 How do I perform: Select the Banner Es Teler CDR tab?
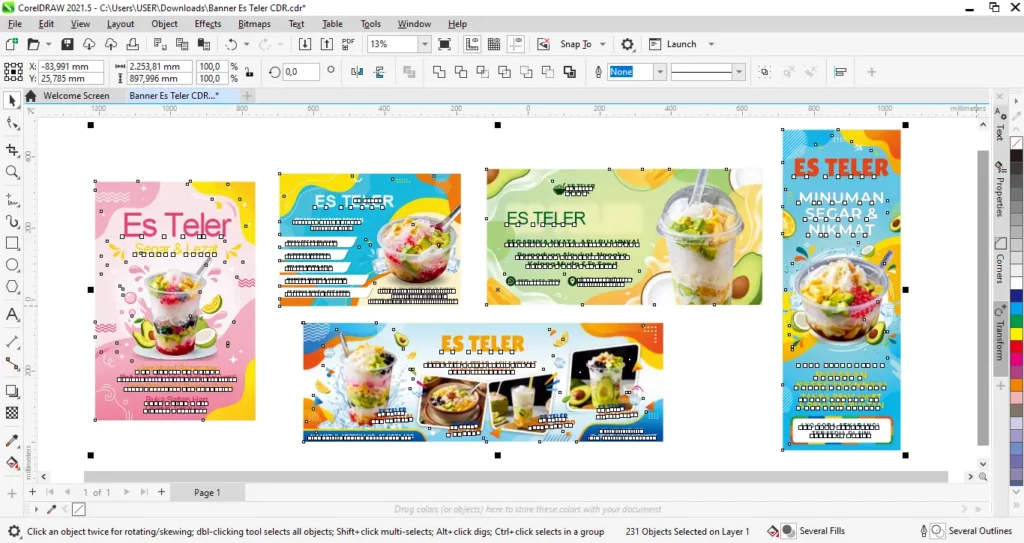point(174,95)
